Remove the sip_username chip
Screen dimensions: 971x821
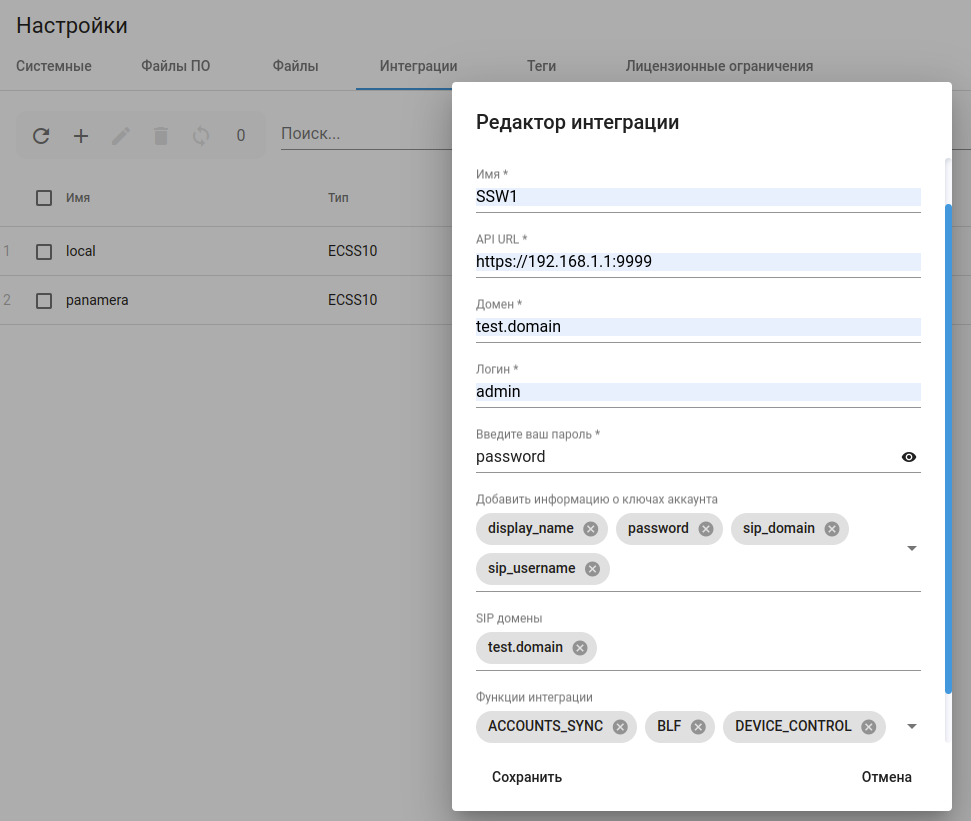[x=592, y=569]
